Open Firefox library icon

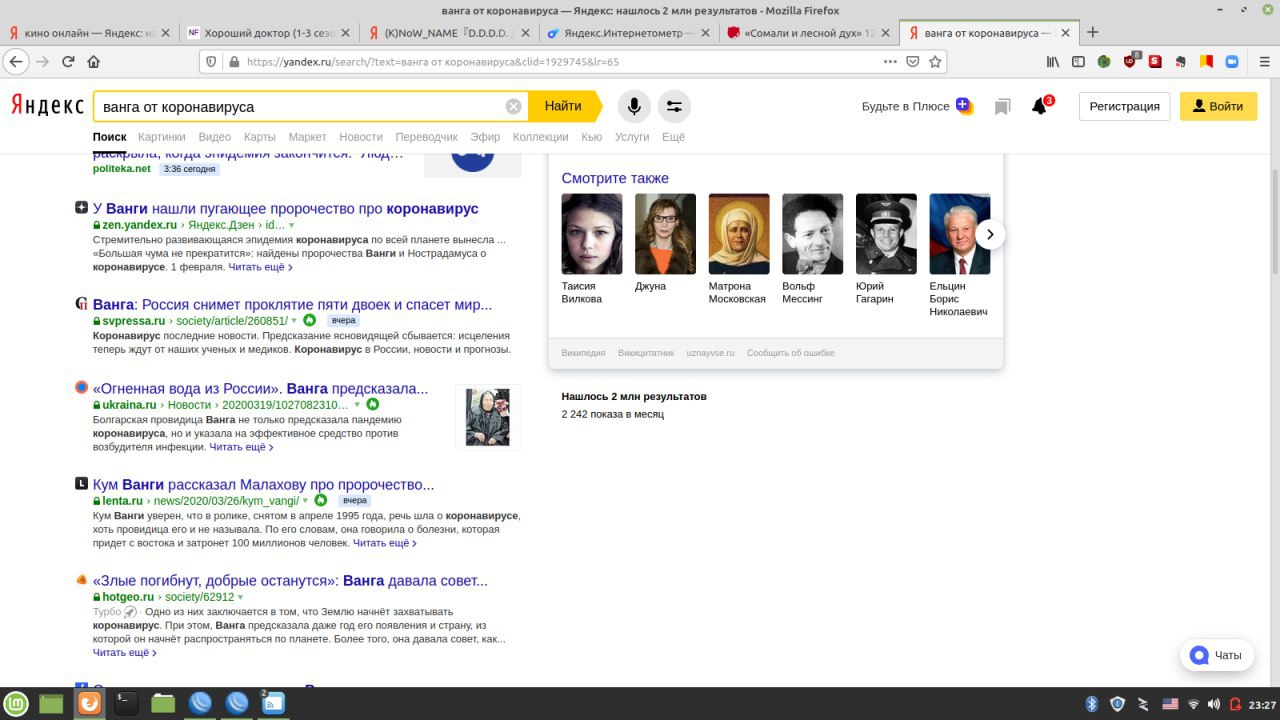[1053, 61]
